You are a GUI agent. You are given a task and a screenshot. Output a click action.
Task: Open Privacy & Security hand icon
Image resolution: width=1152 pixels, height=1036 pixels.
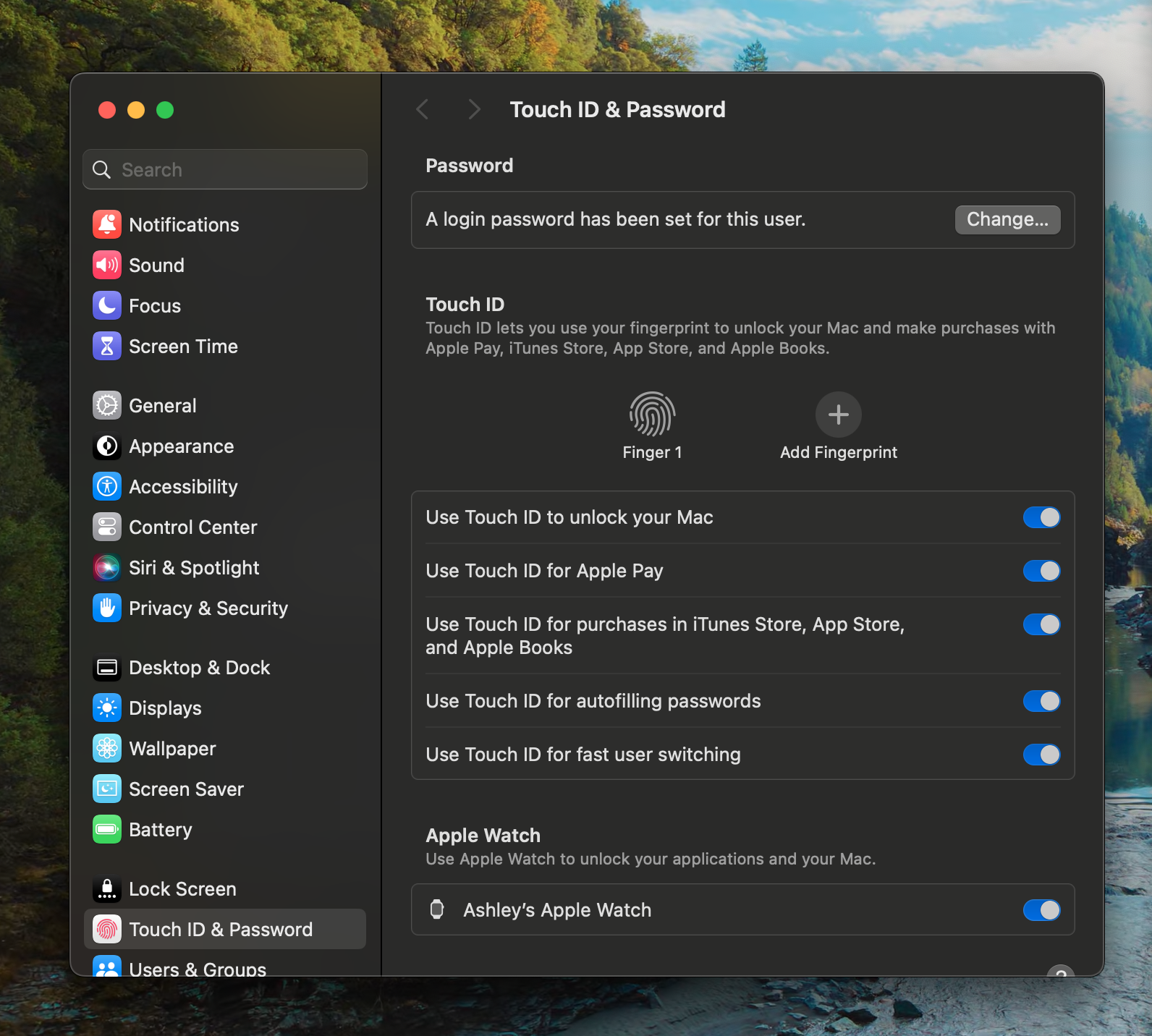point(107,608)
